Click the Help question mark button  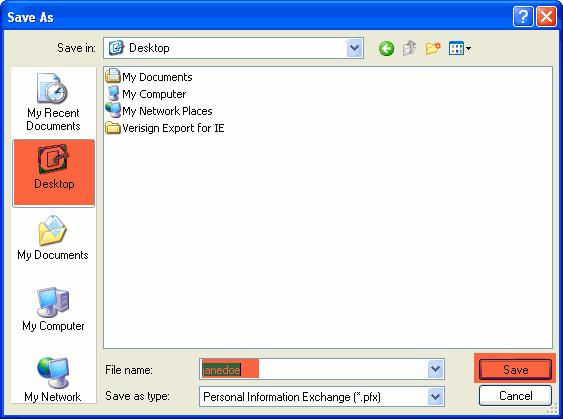pos(523,17)
